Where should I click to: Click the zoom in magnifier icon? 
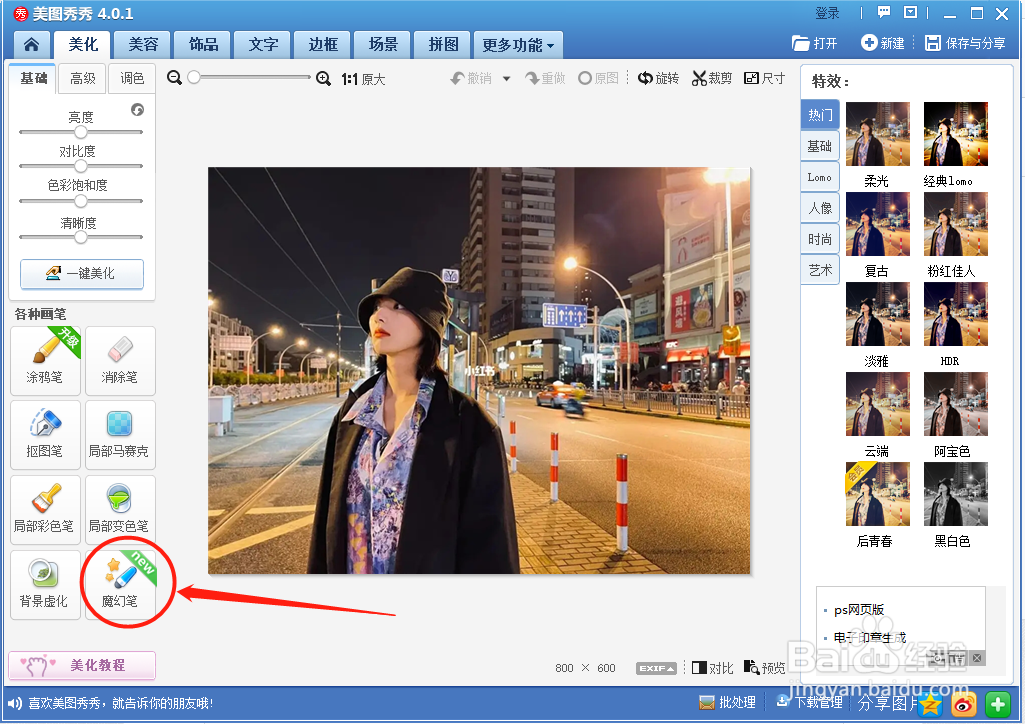click(324, 78)
